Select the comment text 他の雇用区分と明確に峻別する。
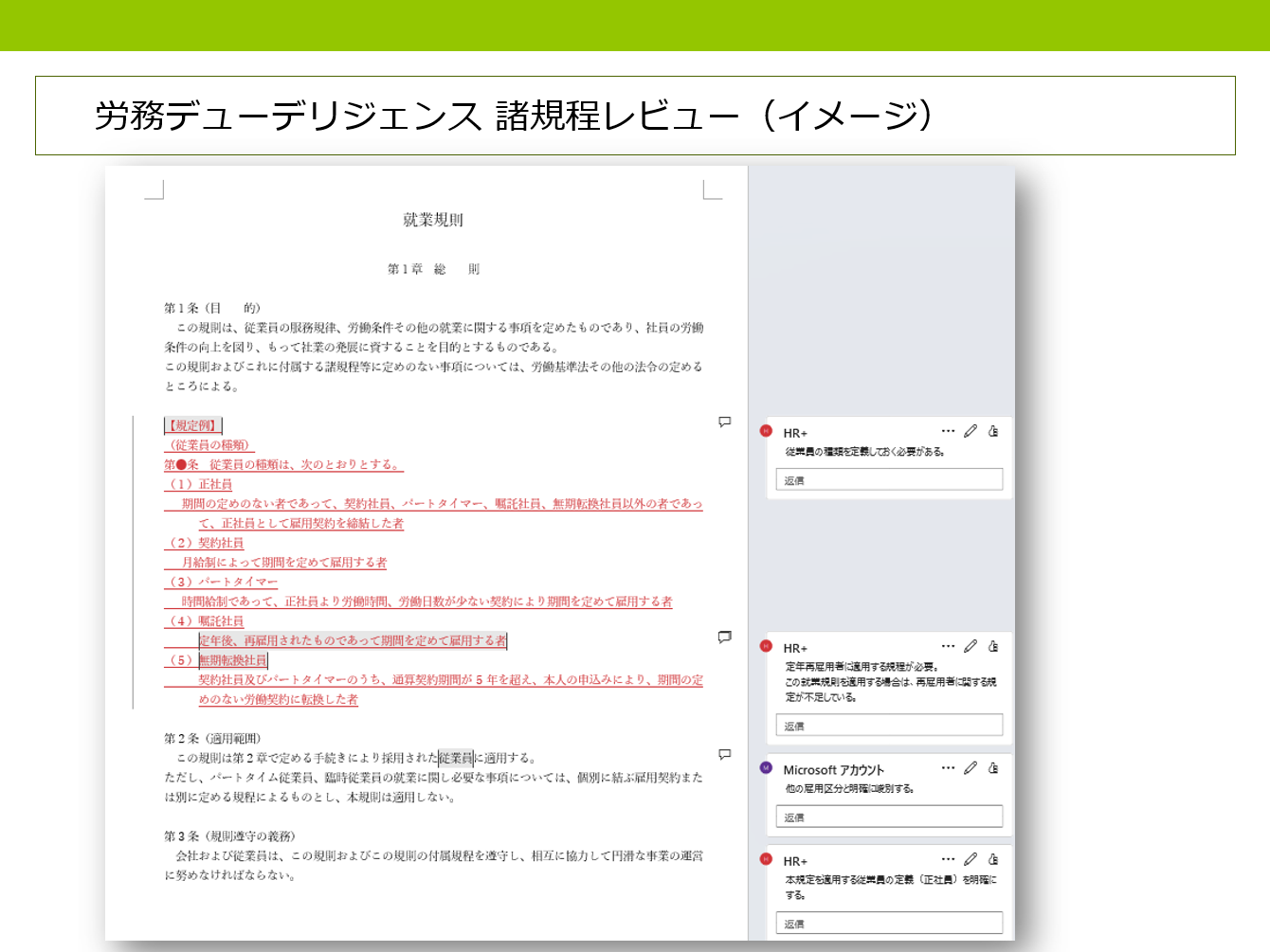Screen dimensions: 1270x952 pos(850,788)
